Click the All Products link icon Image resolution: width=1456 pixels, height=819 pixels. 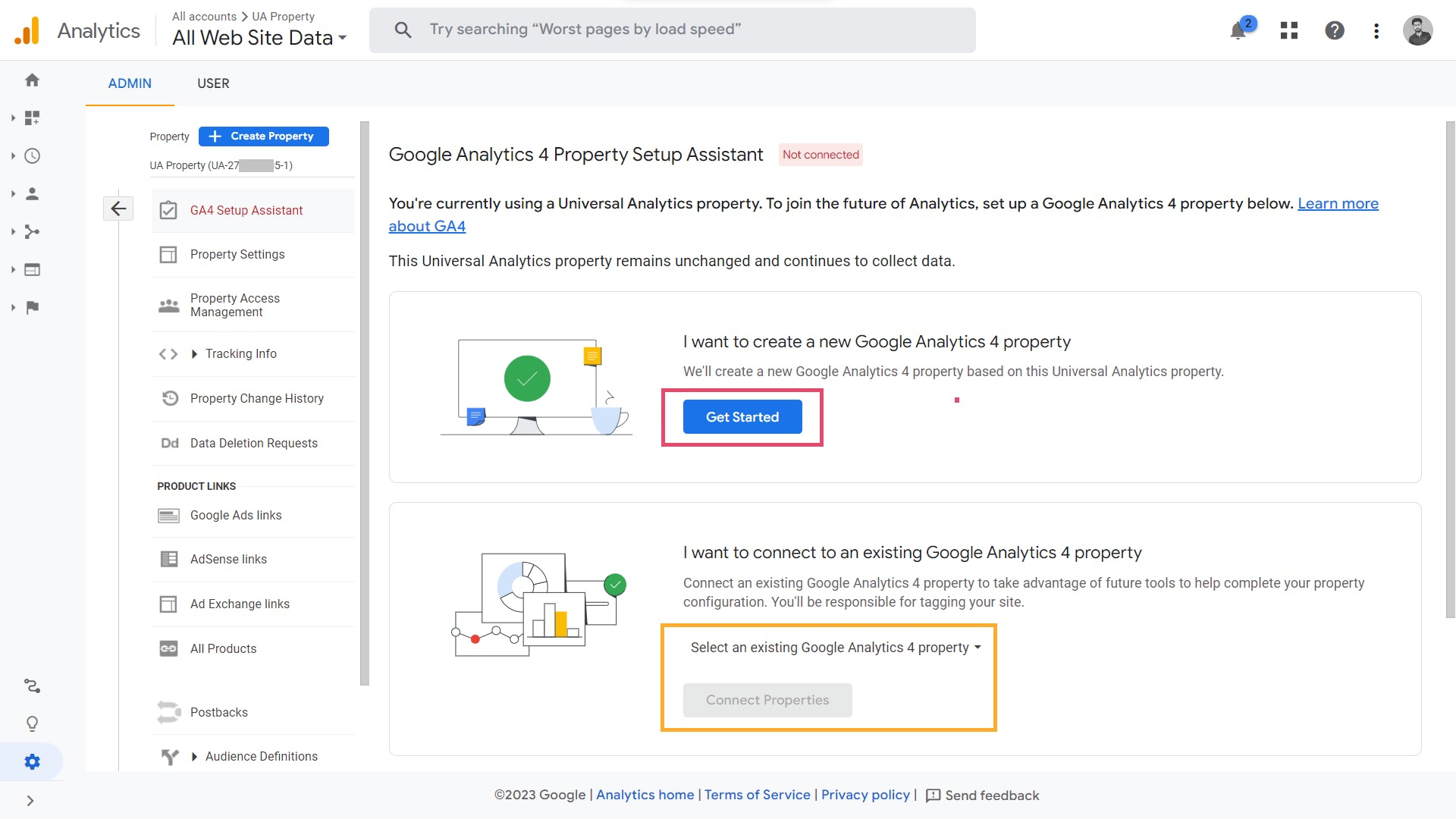(168, 648)
